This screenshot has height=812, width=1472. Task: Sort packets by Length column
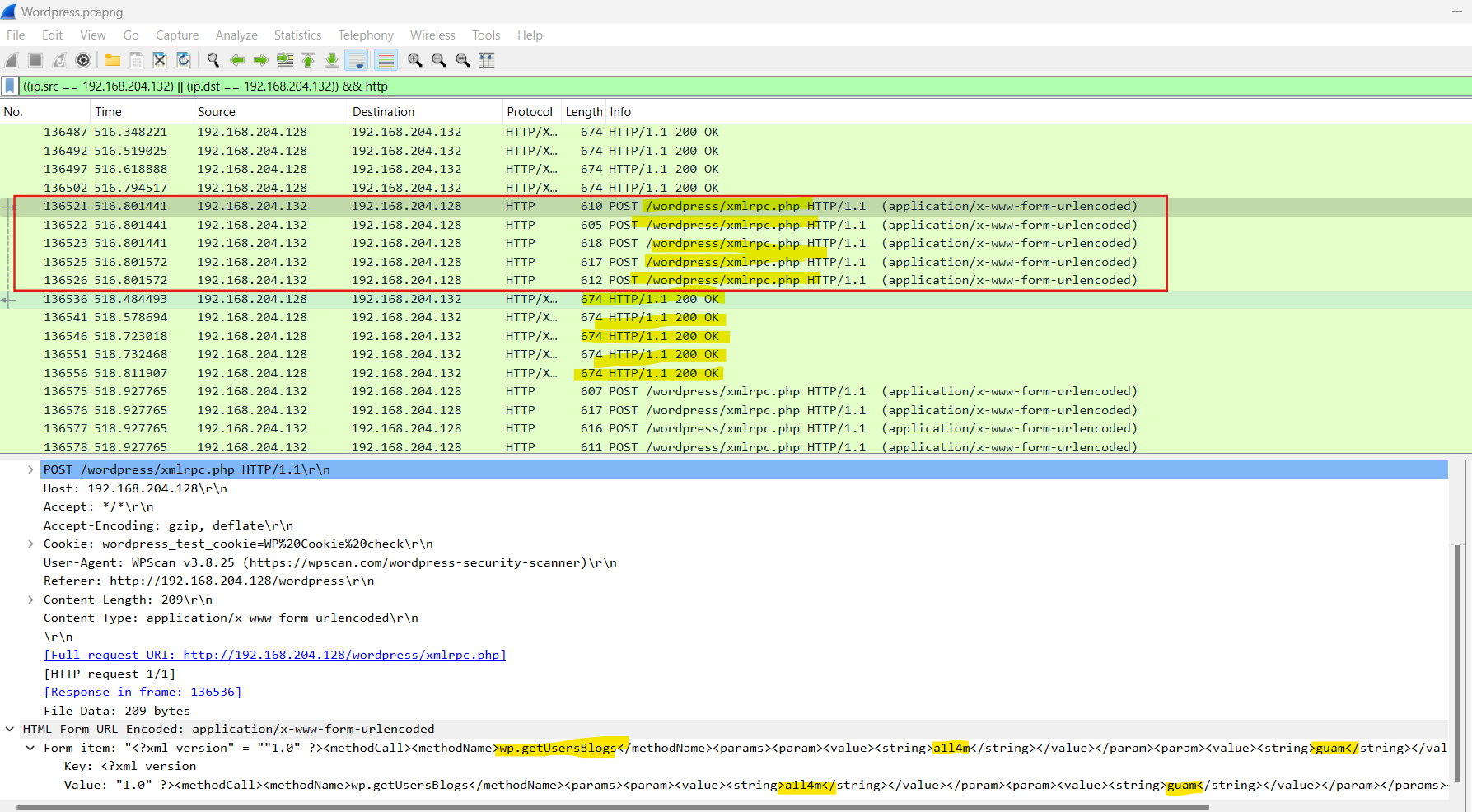584,112
